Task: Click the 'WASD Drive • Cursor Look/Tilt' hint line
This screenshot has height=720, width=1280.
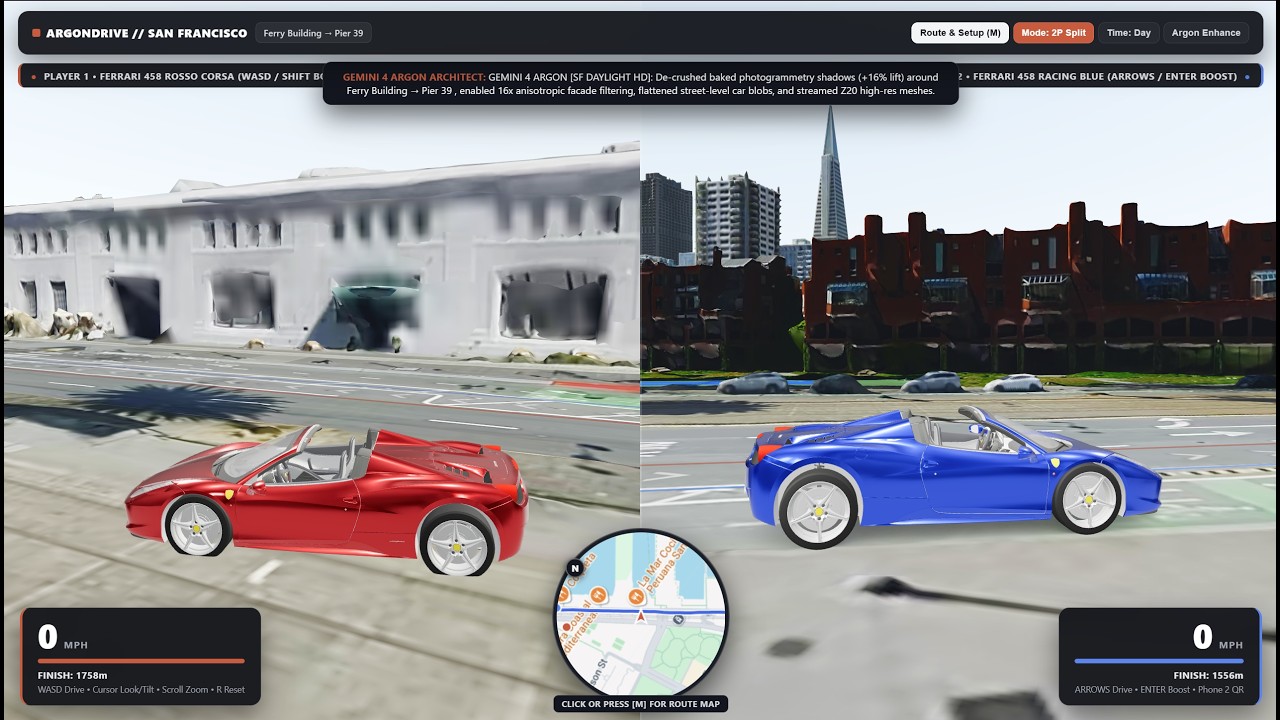Action: [x=141, y=689]
